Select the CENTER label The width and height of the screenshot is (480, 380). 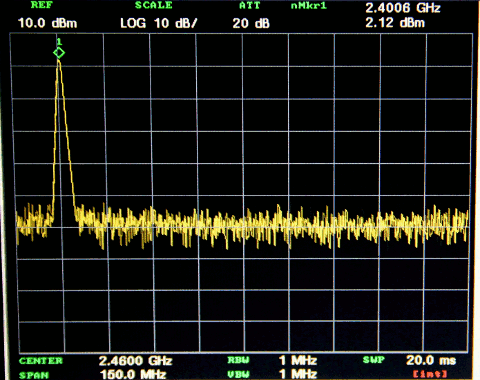[41, 361]
